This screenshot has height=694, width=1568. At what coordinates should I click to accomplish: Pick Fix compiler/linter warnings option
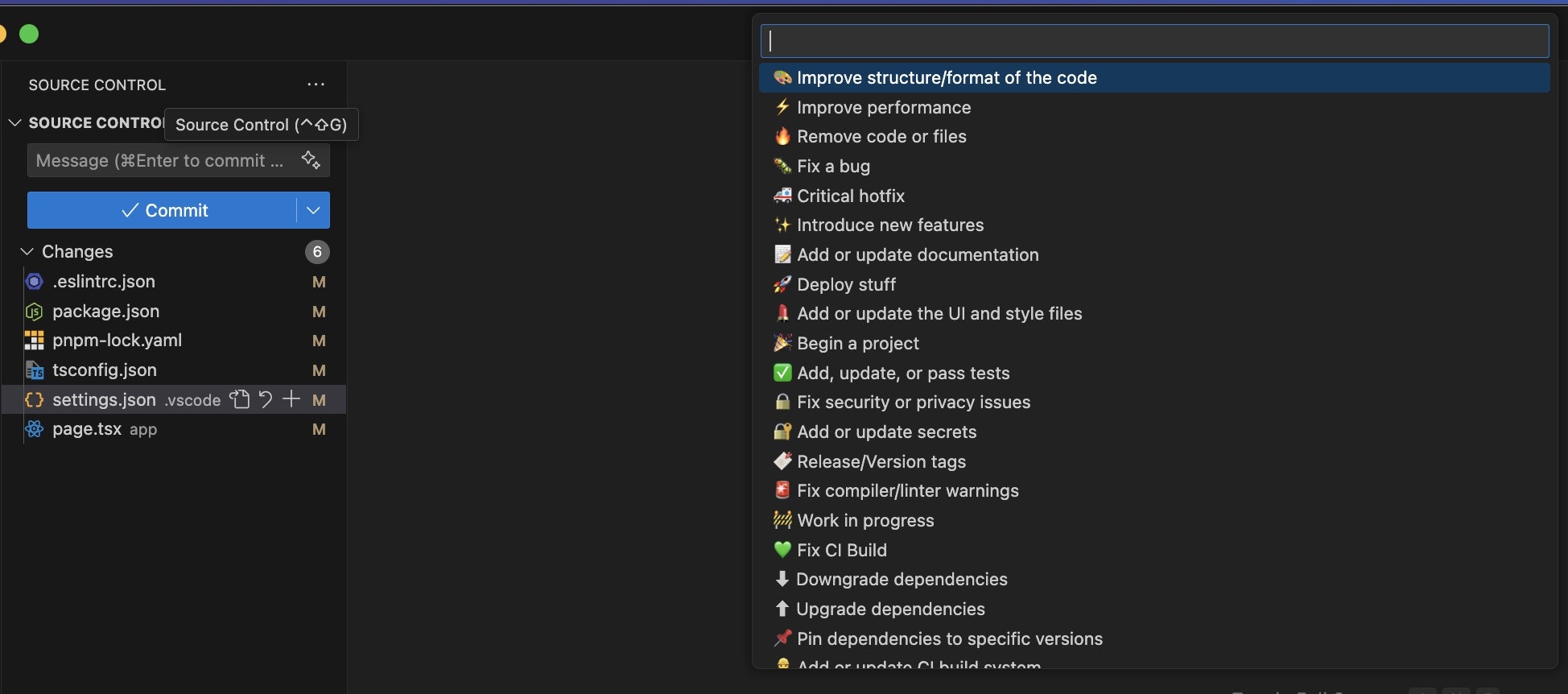(x=1154, y=491)
